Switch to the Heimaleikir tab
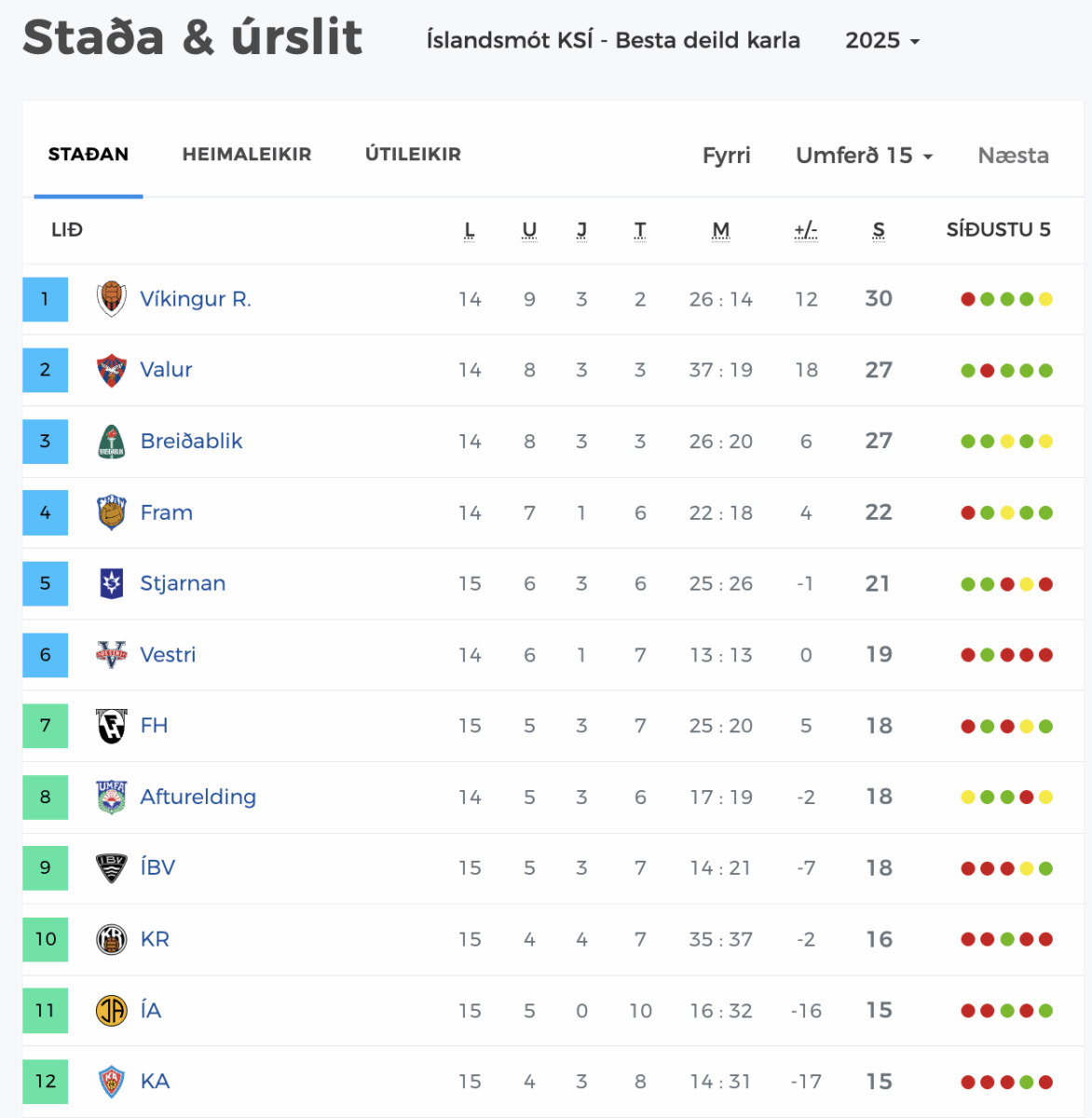The image size is (1092, 1118). pos(247,155)
